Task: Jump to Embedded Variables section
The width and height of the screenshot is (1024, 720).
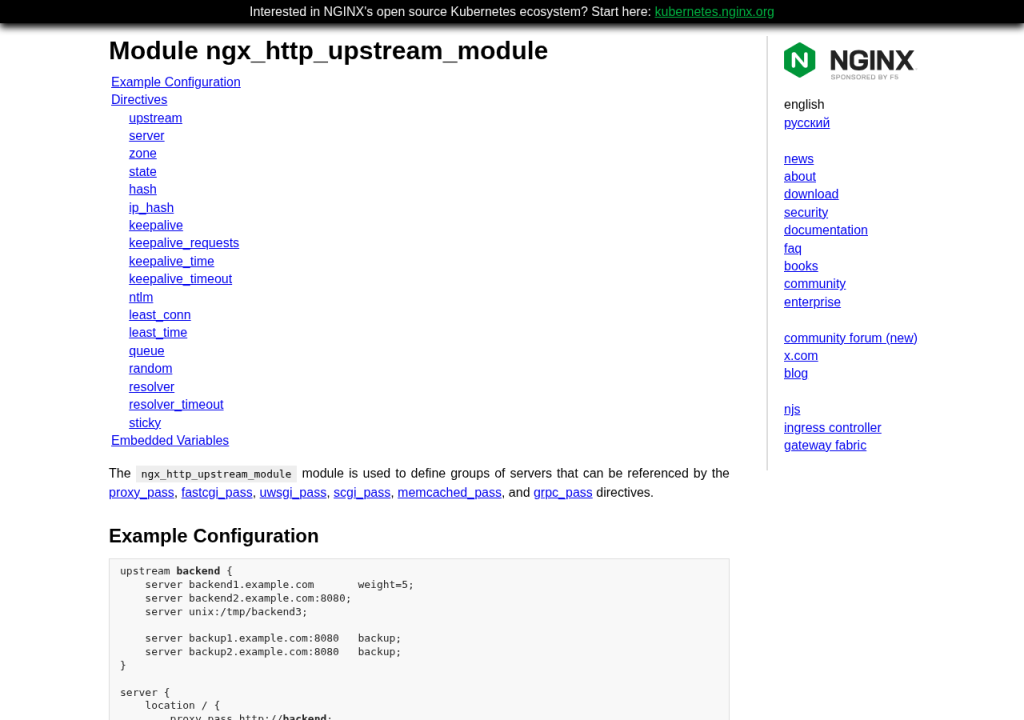Action: [x=170, y=440]
